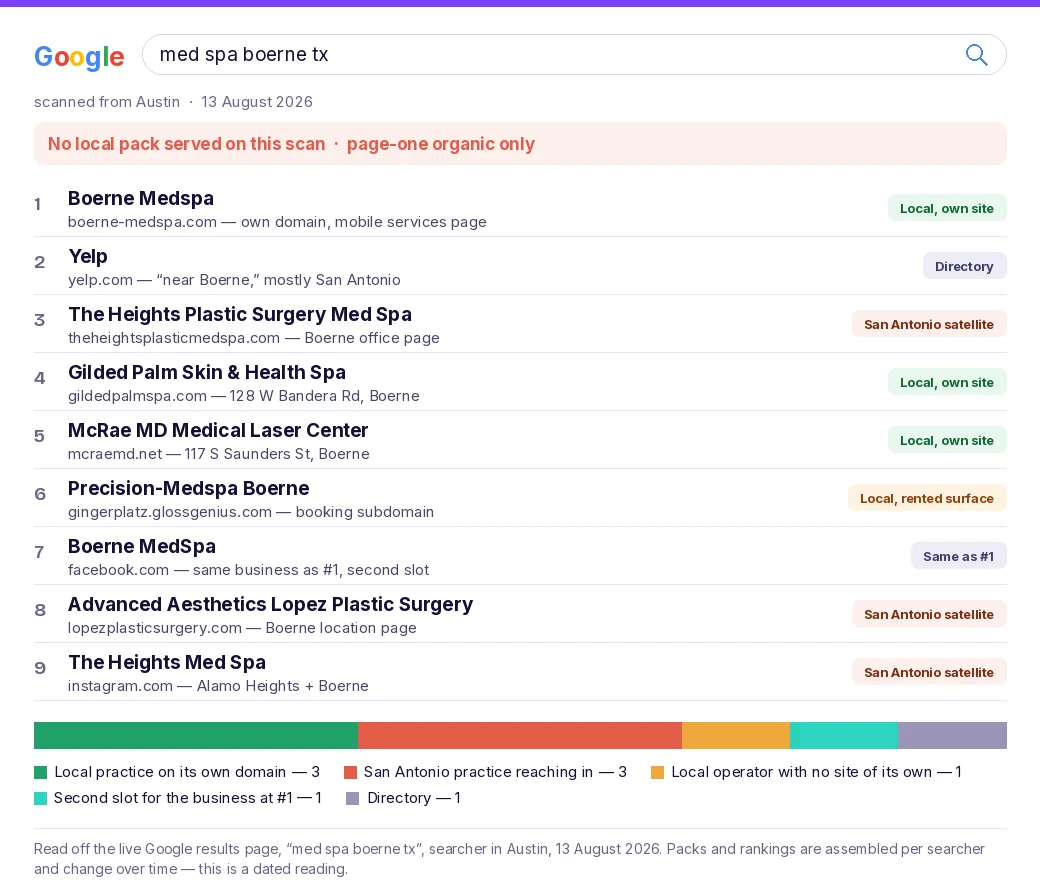Click teal legend swatch for second slot
The width and height of the screenshot is (1040, 896).
40,799
